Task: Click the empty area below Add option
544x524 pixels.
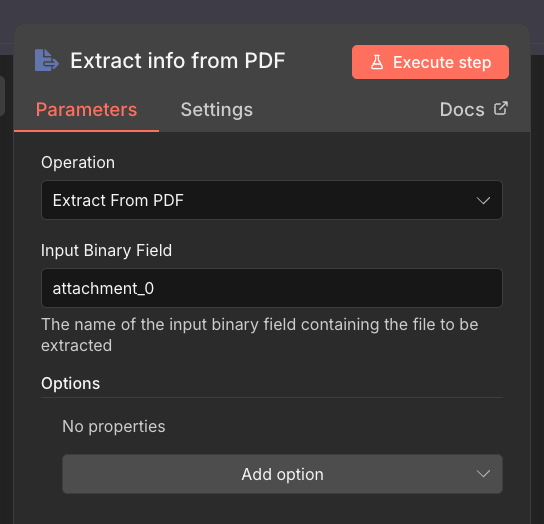Action: pyautogui.click(x=272, y=509)
